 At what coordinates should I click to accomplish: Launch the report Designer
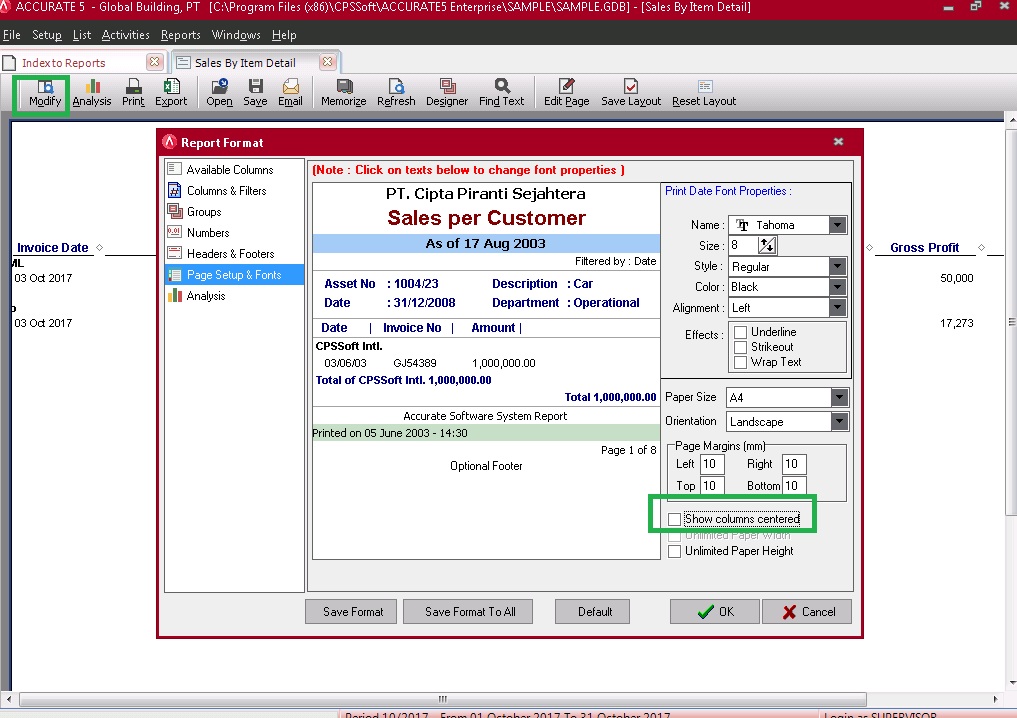coord(447,93)
